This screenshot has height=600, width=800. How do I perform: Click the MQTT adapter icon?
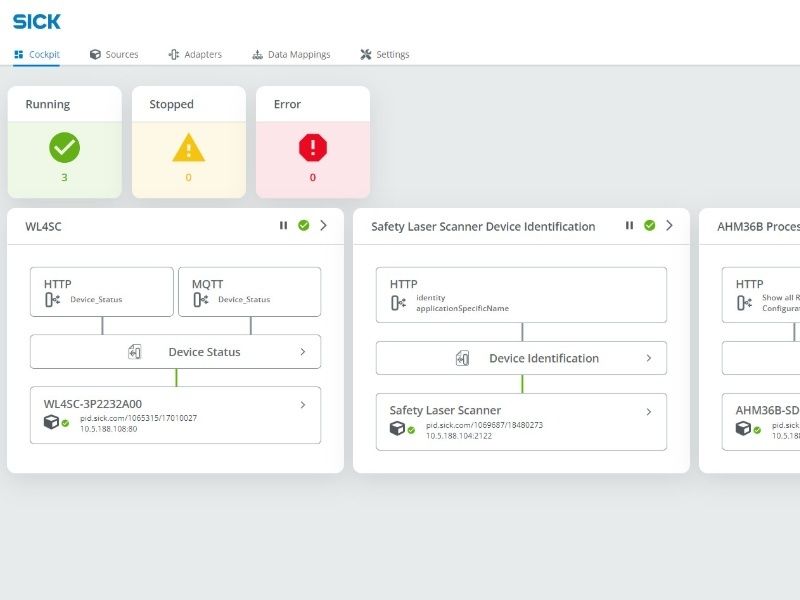click(x=201, y=299)
